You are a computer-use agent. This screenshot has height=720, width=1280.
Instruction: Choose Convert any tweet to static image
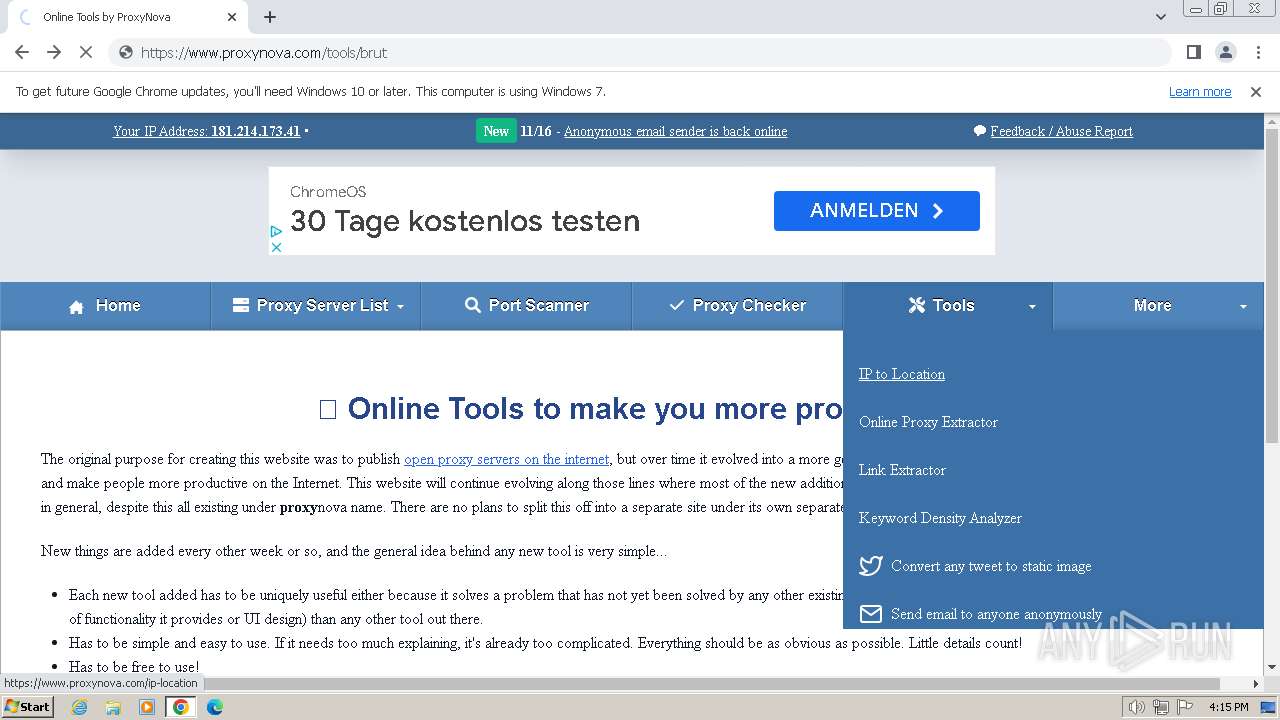click(x=991, y=566)
